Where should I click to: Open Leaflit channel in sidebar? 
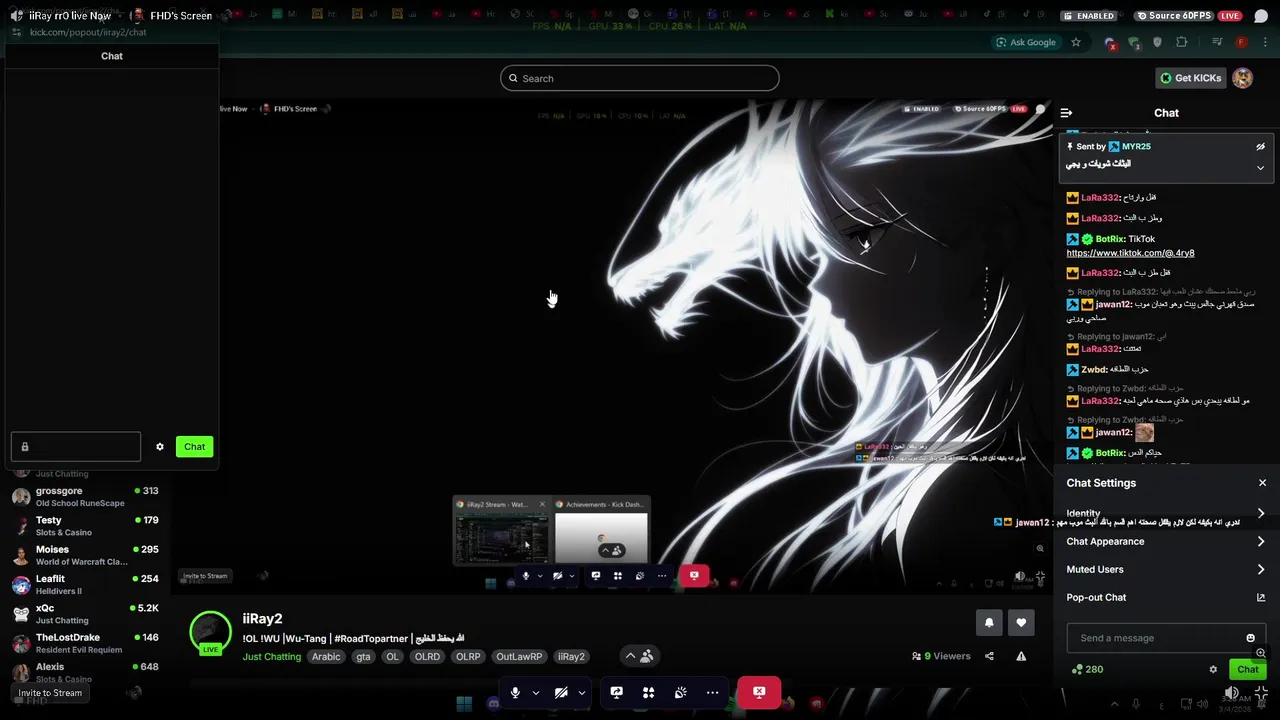tap(85, 584)
